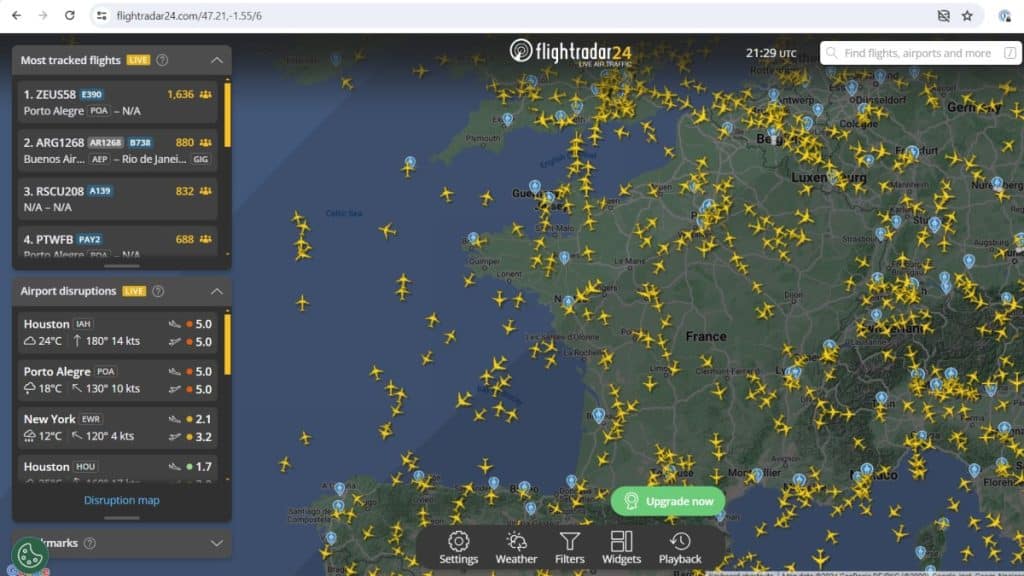The height and width of the screenshot is (576, 1024).
Task: Click the B738 aircraft type badge
Action: (x=140, y=142)
